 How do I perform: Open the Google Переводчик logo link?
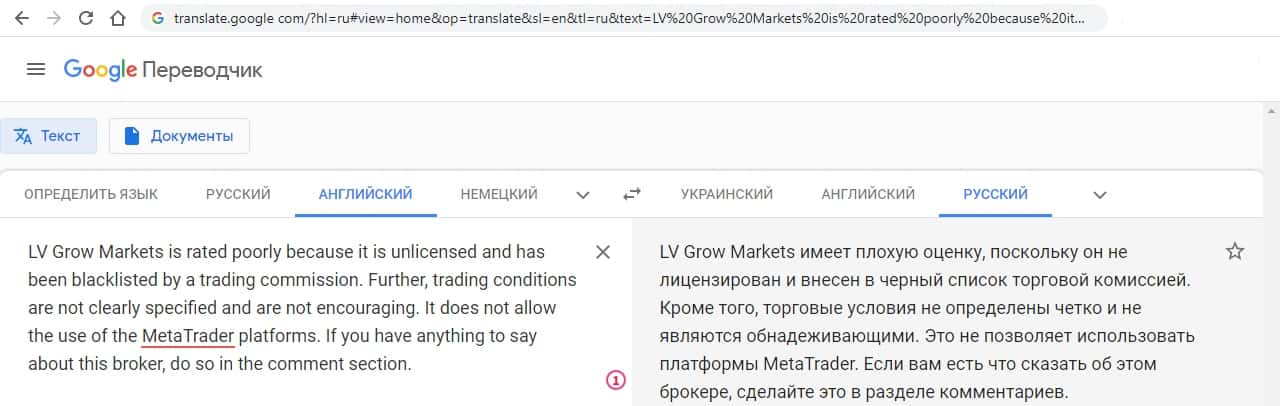(163, 70)
